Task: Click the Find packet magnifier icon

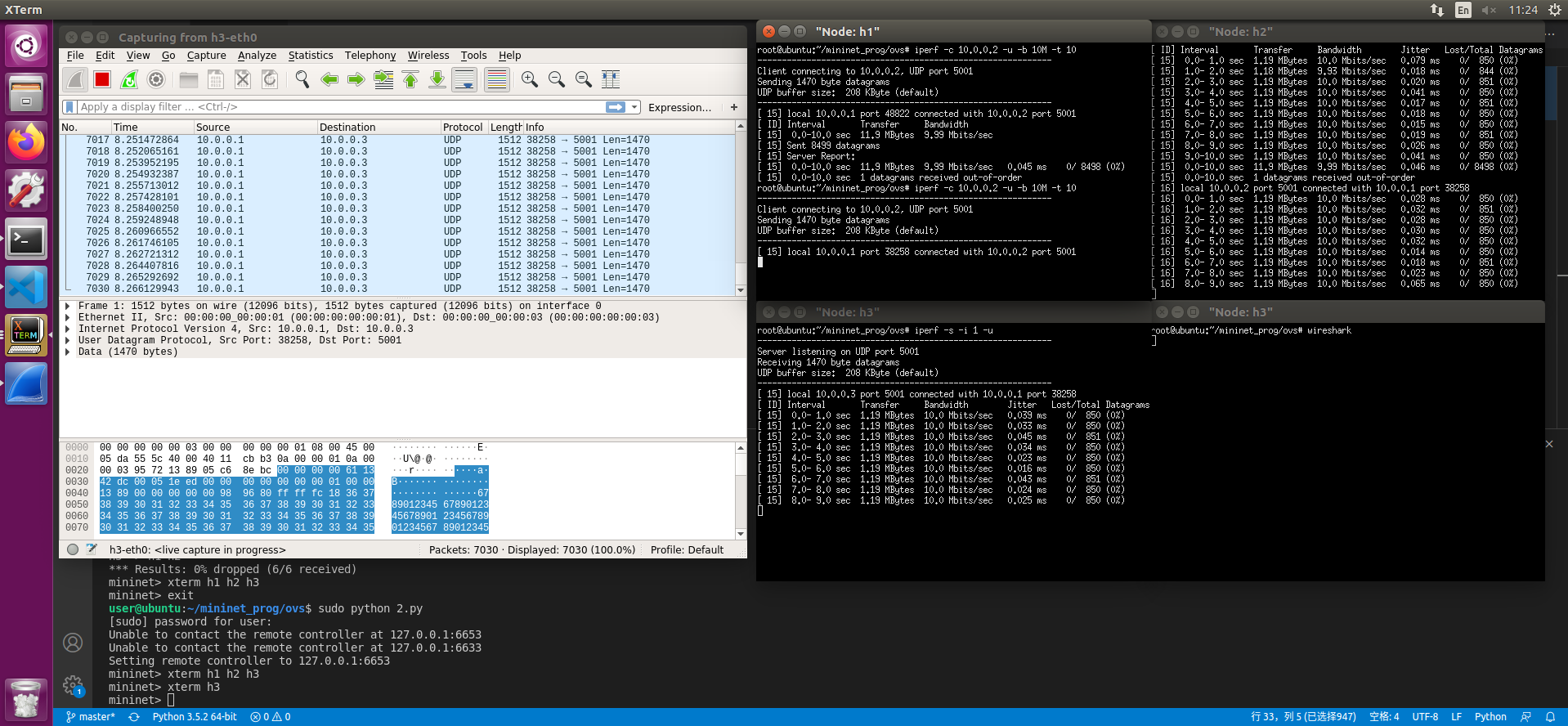Action: (x=302, y=79)
